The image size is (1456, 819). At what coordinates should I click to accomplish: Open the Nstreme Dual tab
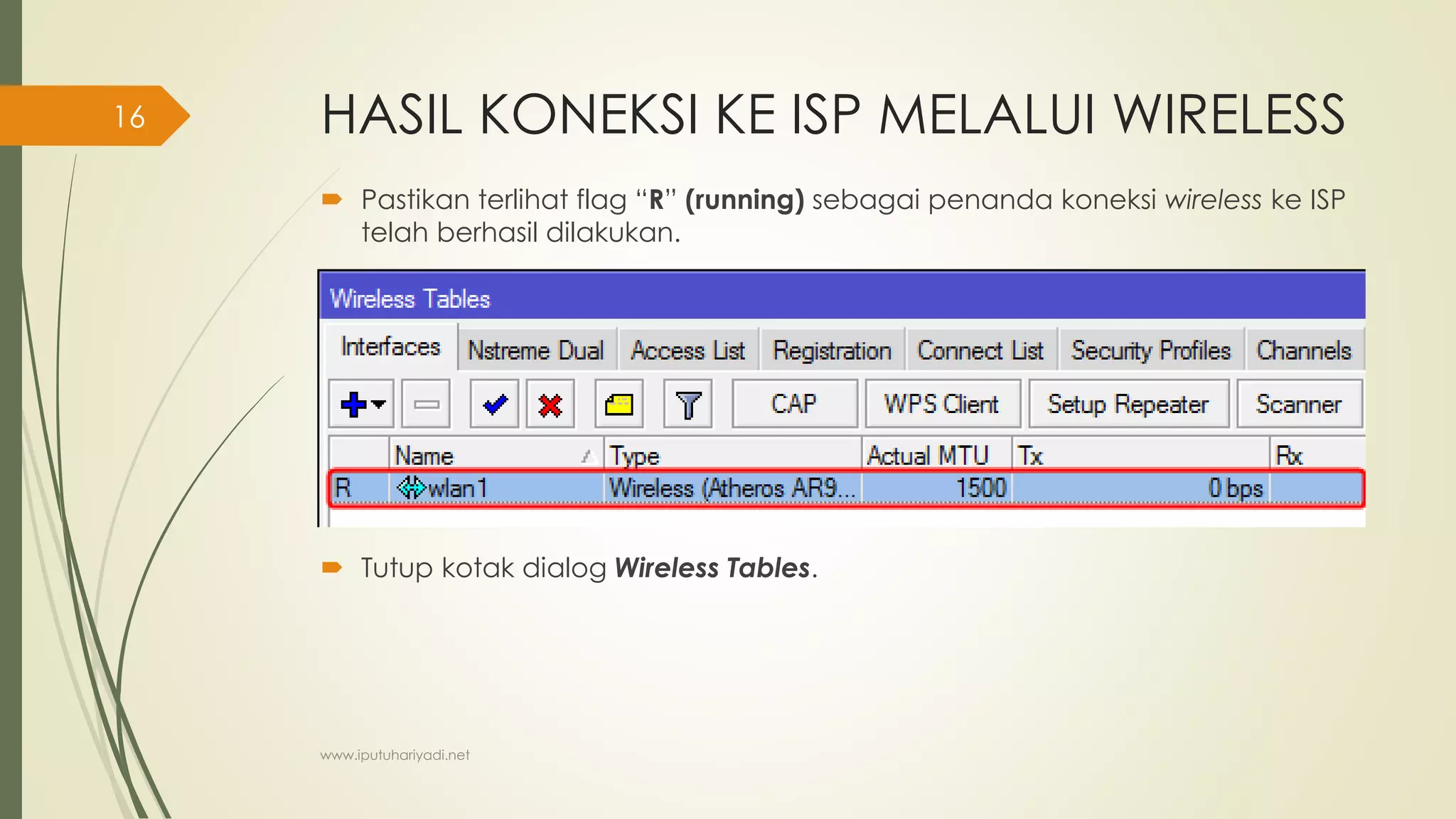(x=536, y=350)
